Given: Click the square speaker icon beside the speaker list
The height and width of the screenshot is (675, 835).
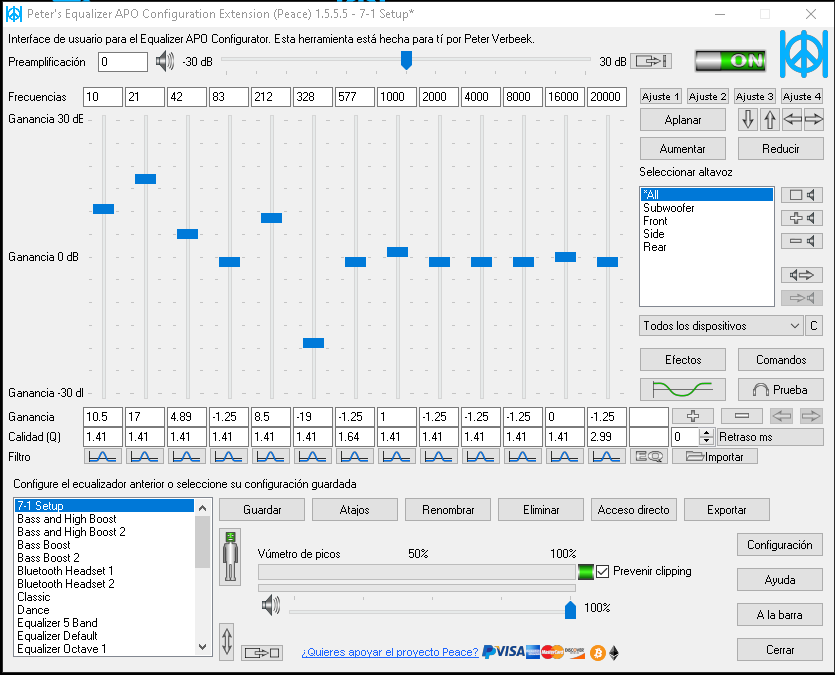Looking at the screenshot, I should [801, 195].
